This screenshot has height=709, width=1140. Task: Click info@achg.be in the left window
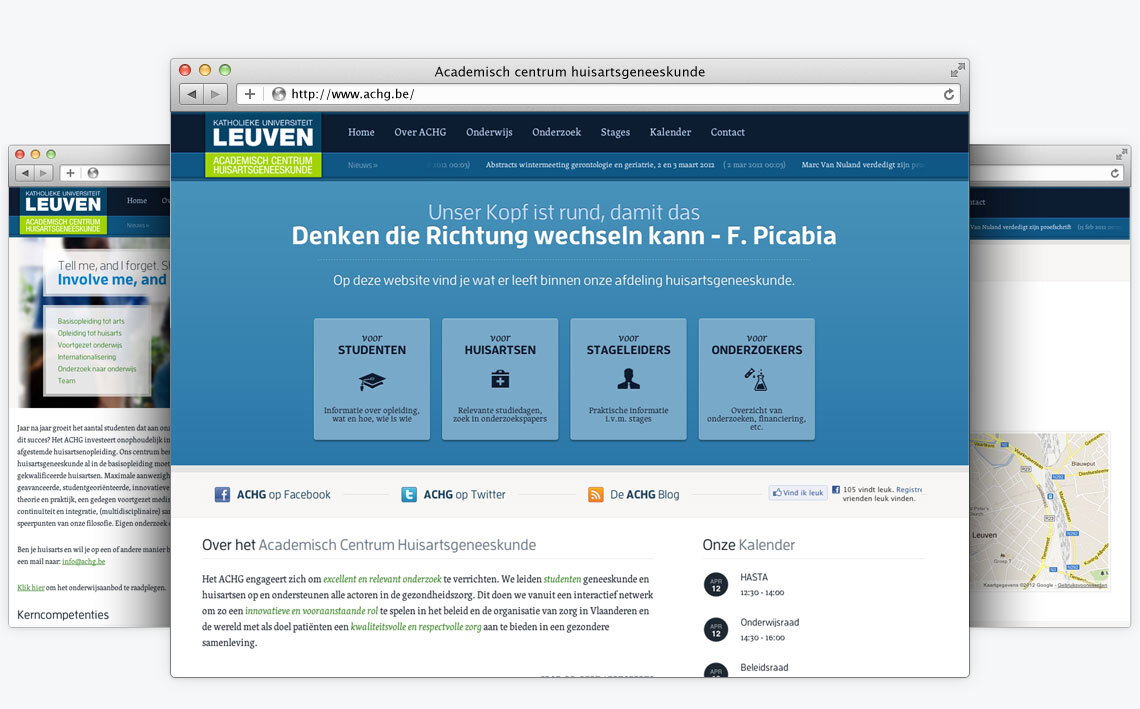point(84,561)
